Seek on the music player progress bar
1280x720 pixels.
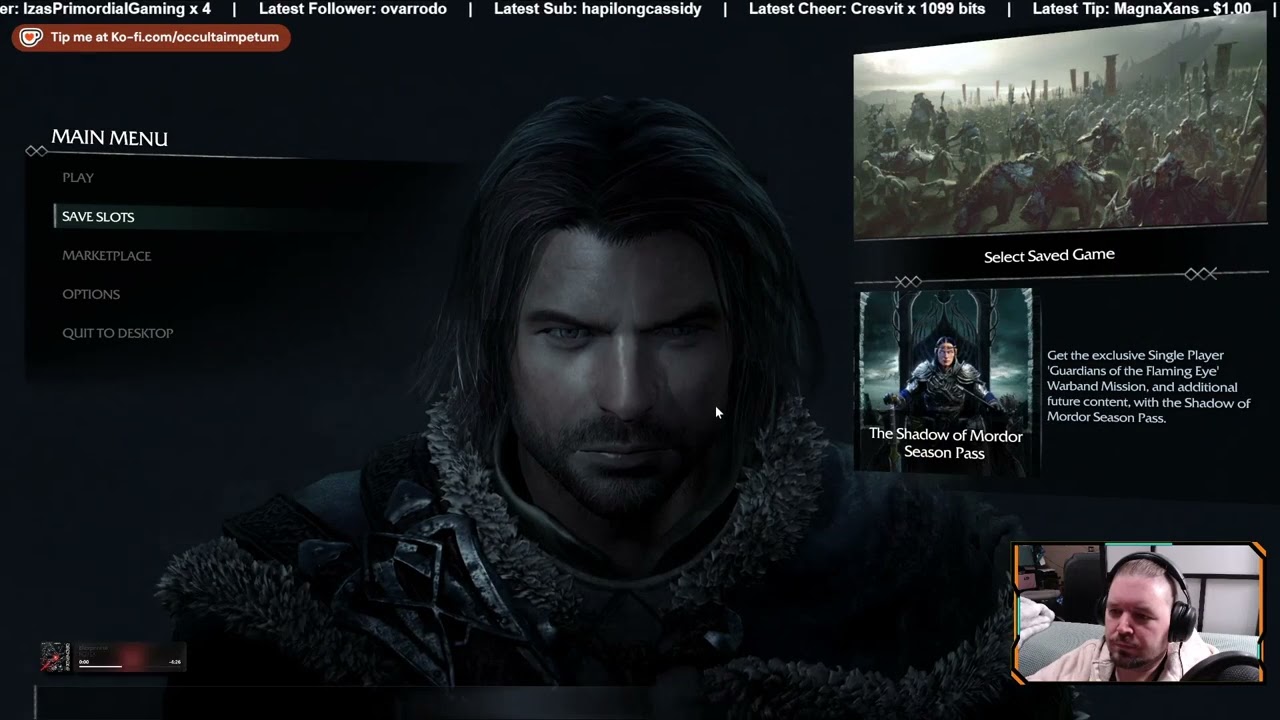pos(128,666)
